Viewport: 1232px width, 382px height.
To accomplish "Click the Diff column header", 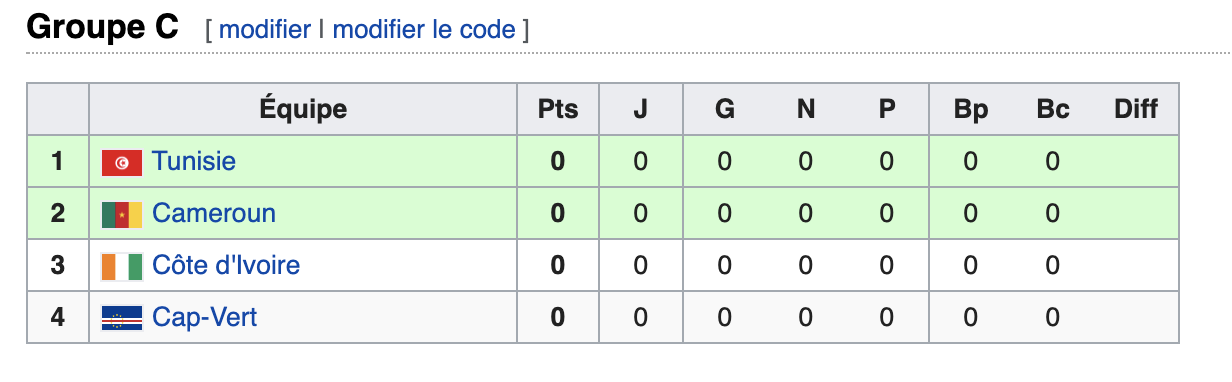I will click(x=1136, y=108).
